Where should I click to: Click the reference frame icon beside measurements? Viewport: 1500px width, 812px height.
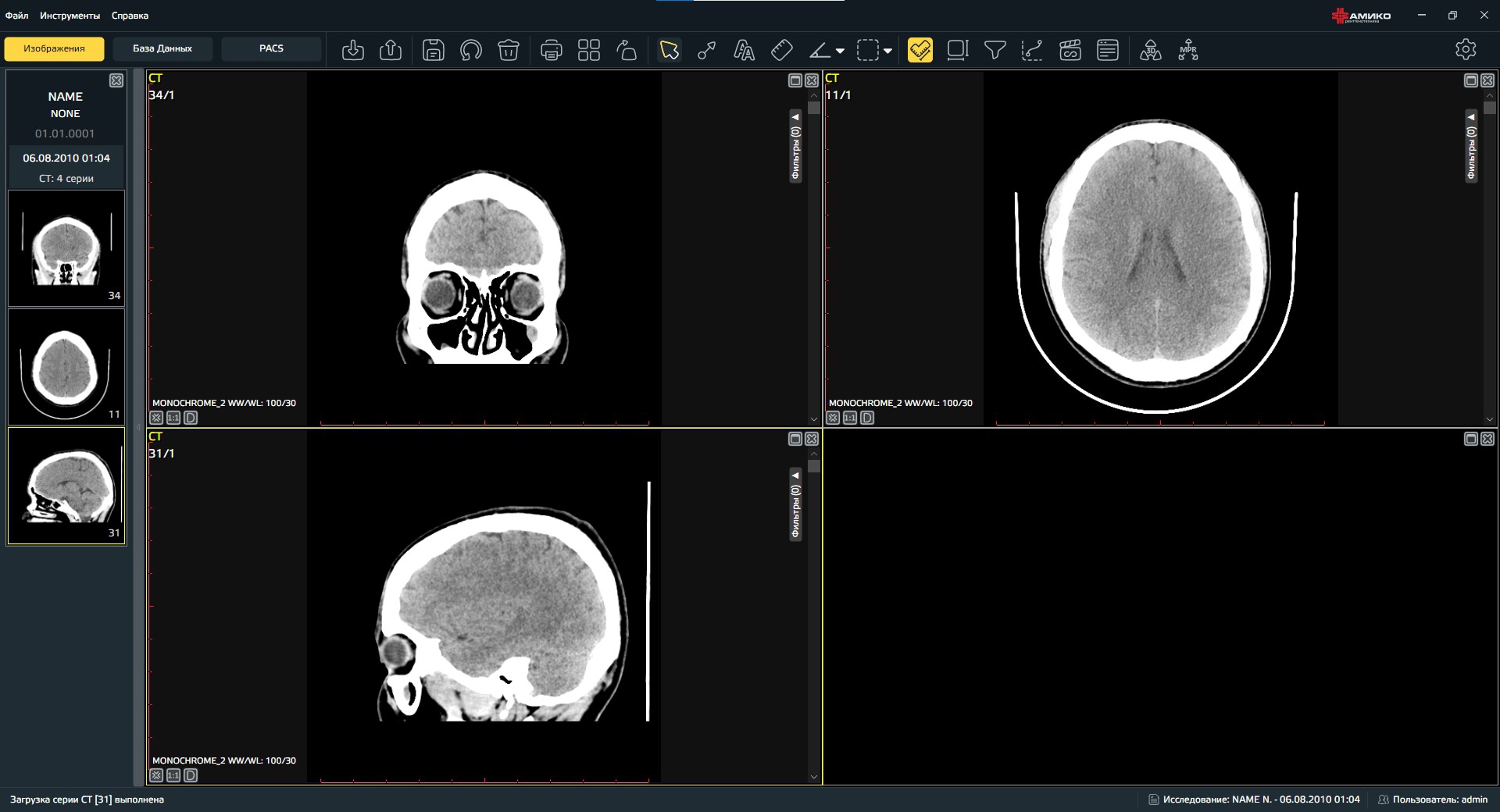click(958, 50)
